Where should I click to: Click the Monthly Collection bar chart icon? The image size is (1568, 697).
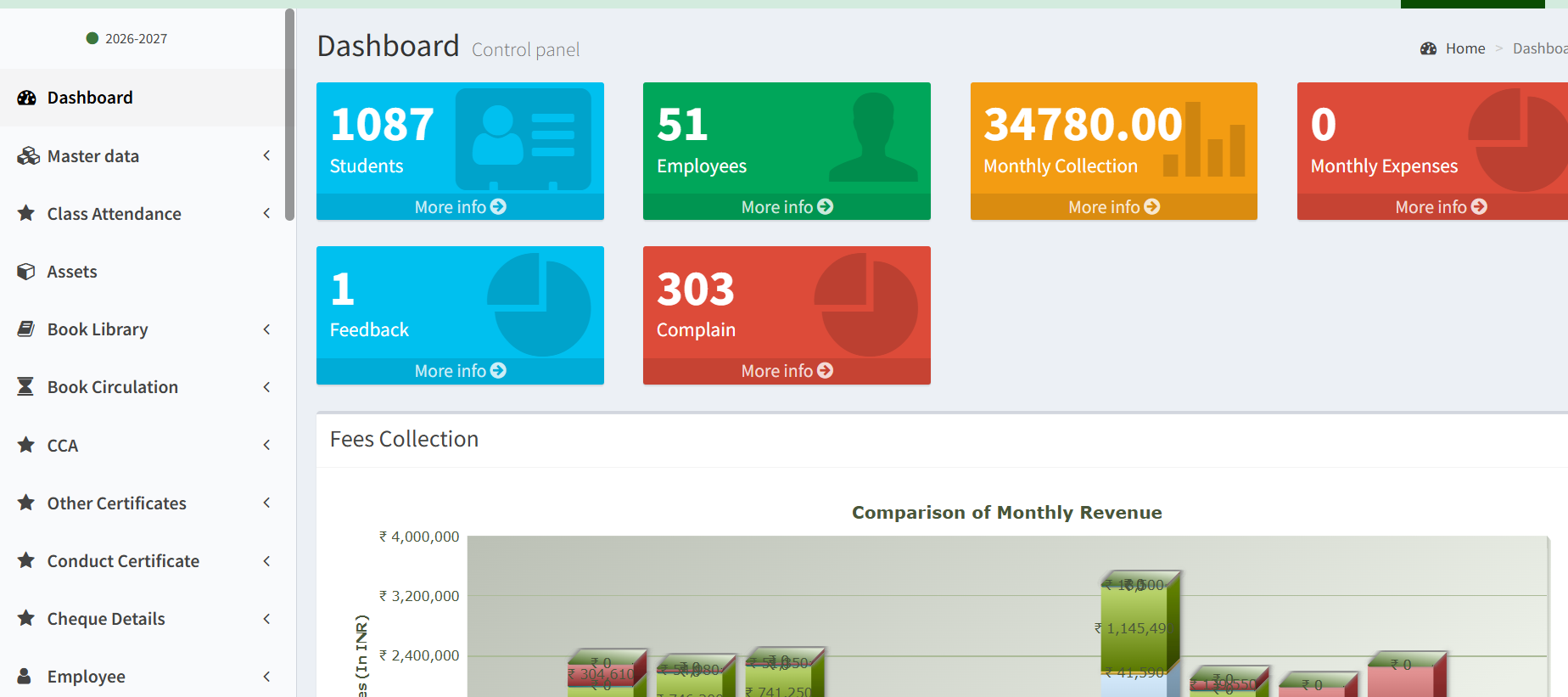click(1204, 139)
